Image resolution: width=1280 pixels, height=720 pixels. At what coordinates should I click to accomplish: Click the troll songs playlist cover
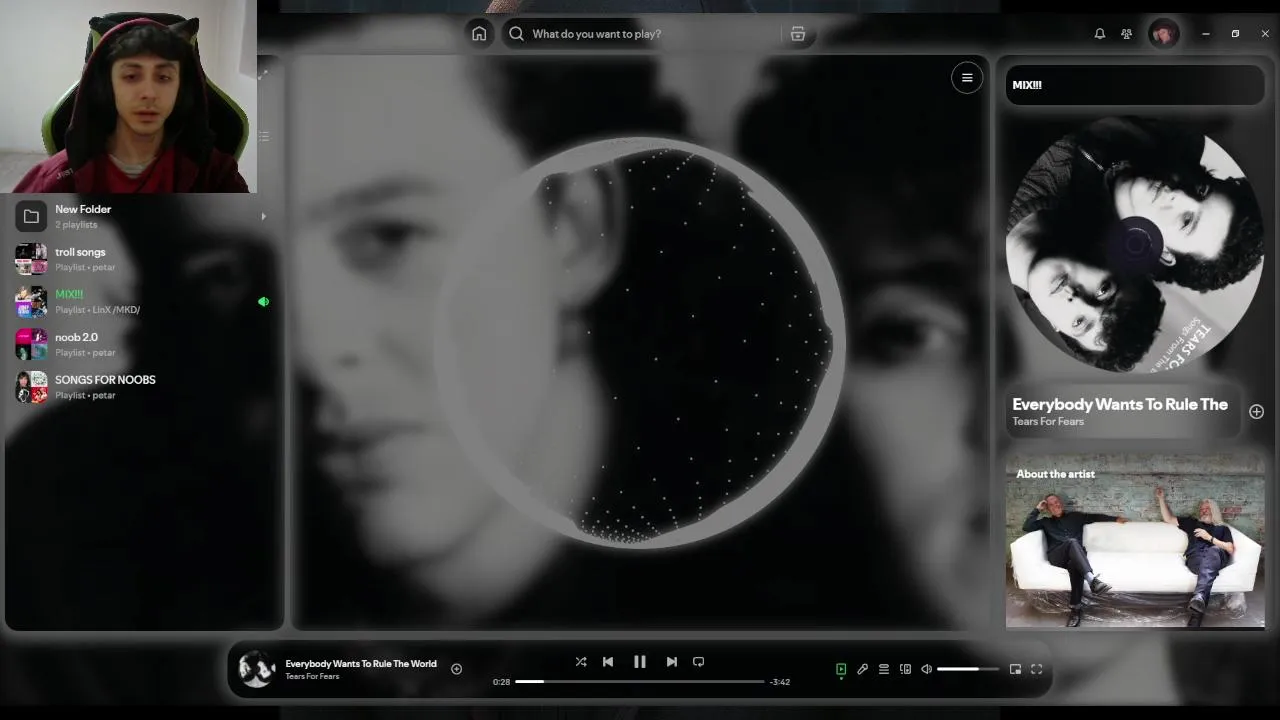[x=31, y=259]
